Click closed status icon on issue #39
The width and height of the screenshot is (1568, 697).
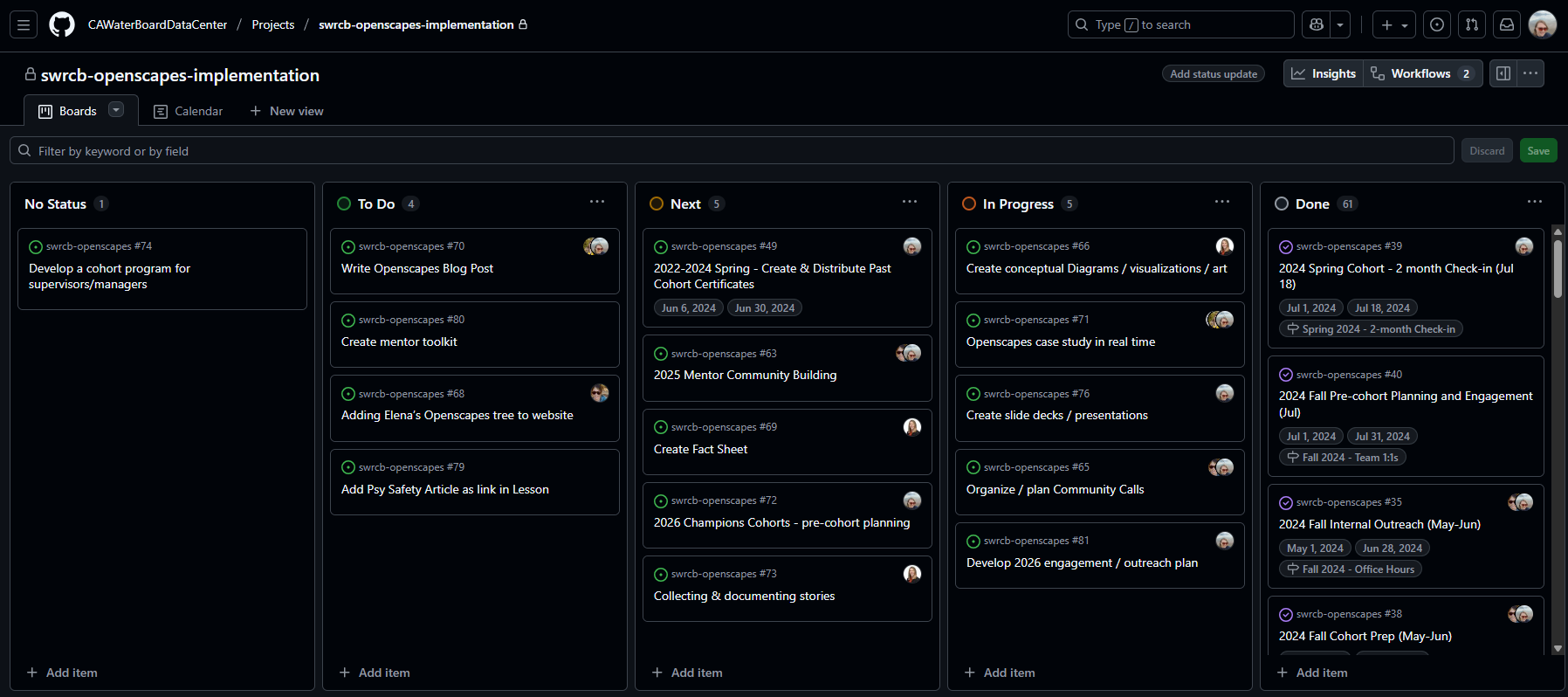[1286, 247]
